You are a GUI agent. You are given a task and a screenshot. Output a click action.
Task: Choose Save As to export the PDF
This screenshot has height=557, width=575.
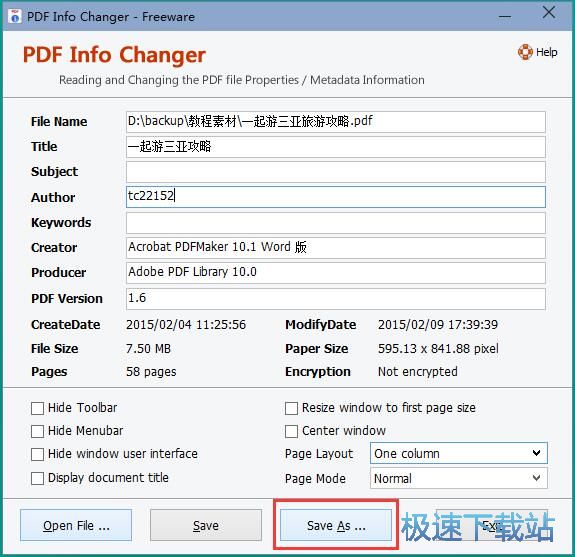pos(336,525)
